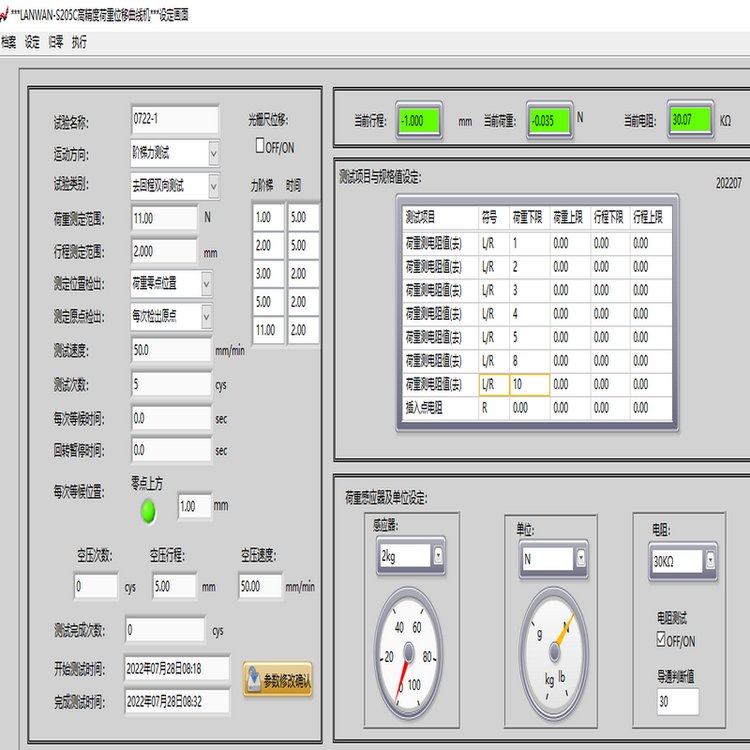This screenshot has height=750, width=750.
Task: Click the LANWAN app icon in title bar
Action: point(7,15)
